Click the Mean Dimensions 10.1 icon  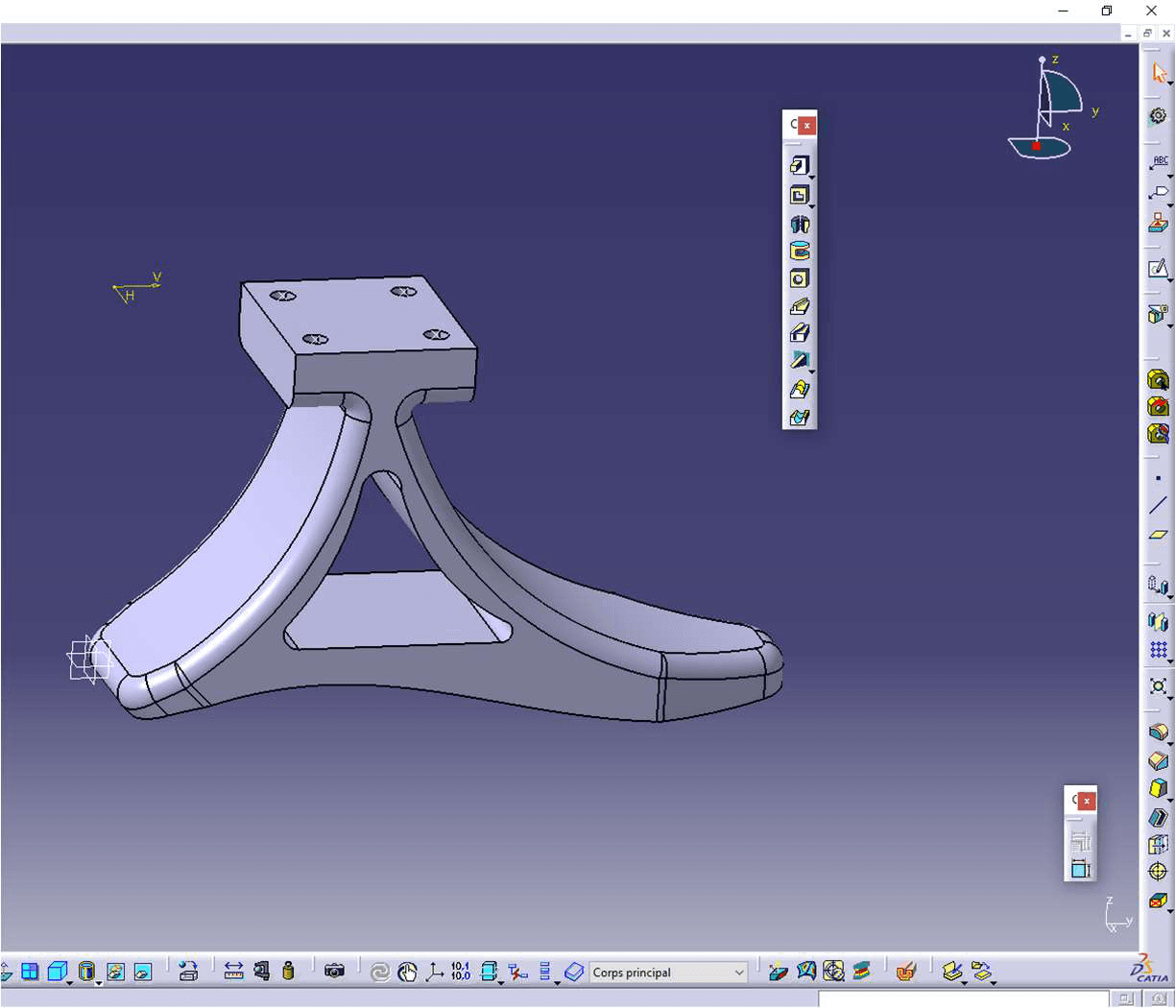461,972
